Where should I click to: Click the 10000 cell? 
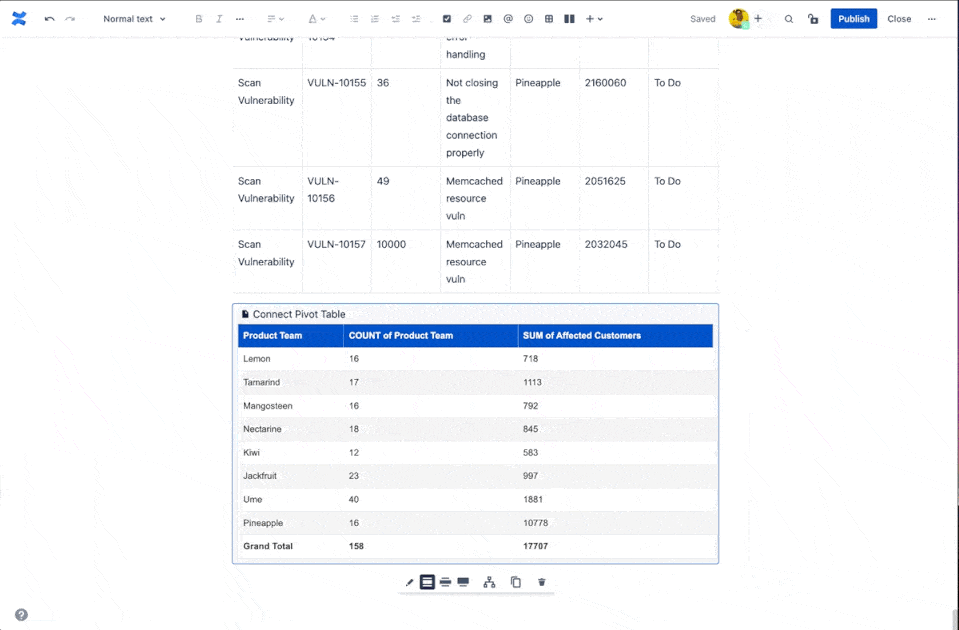tap(391, 245)
